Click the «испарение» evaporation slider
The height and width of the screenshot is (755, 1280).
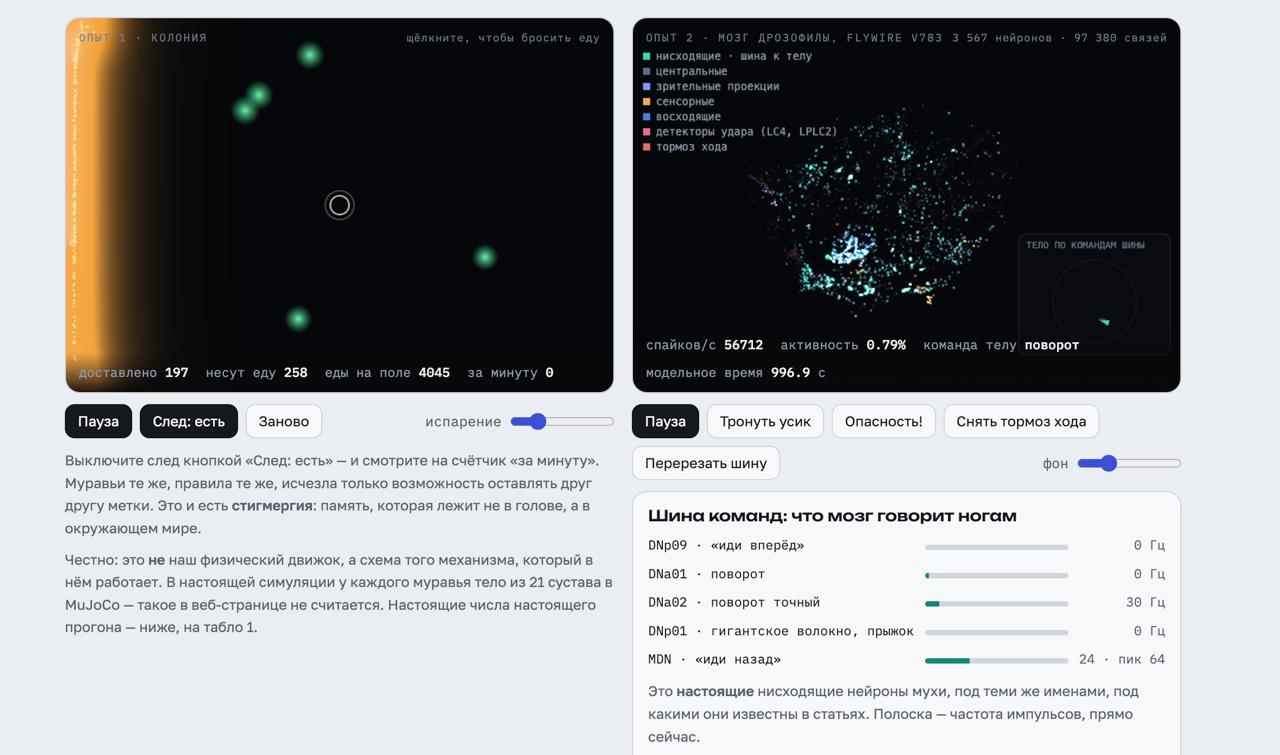[562, 421]
